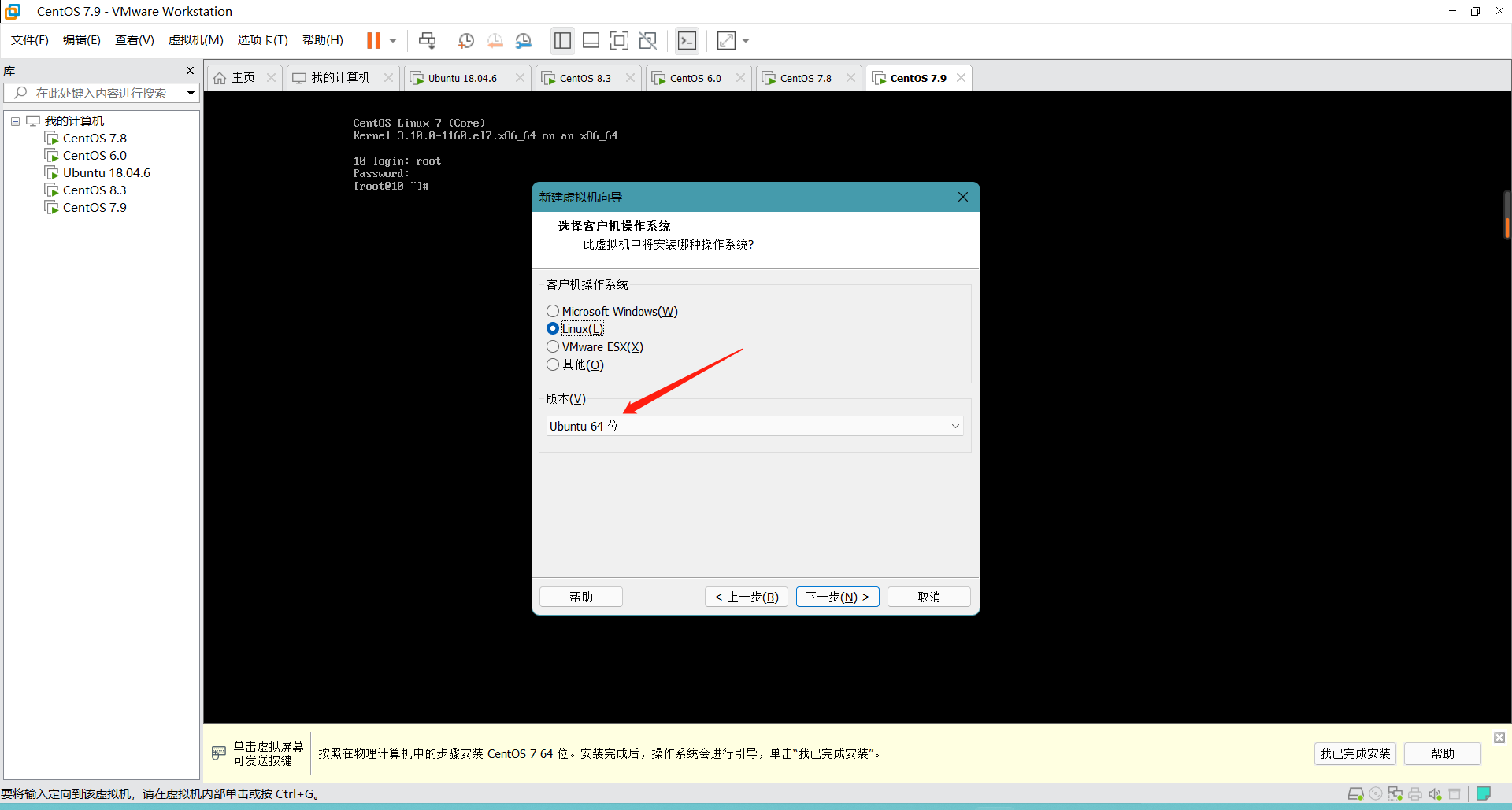
Task: Select Ubuntu 18.04.6 in the library tree
Action: 106,173
